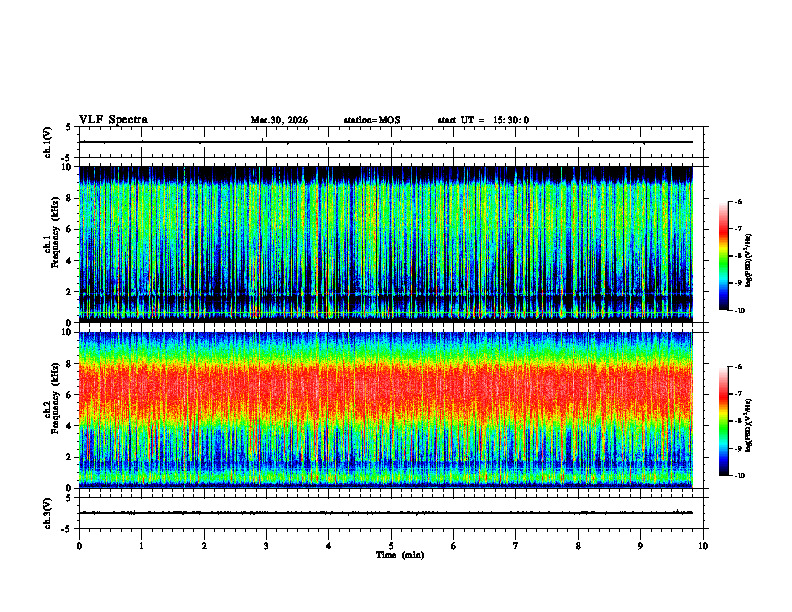Click time axis tick label "4"

(x=328, y=546)
